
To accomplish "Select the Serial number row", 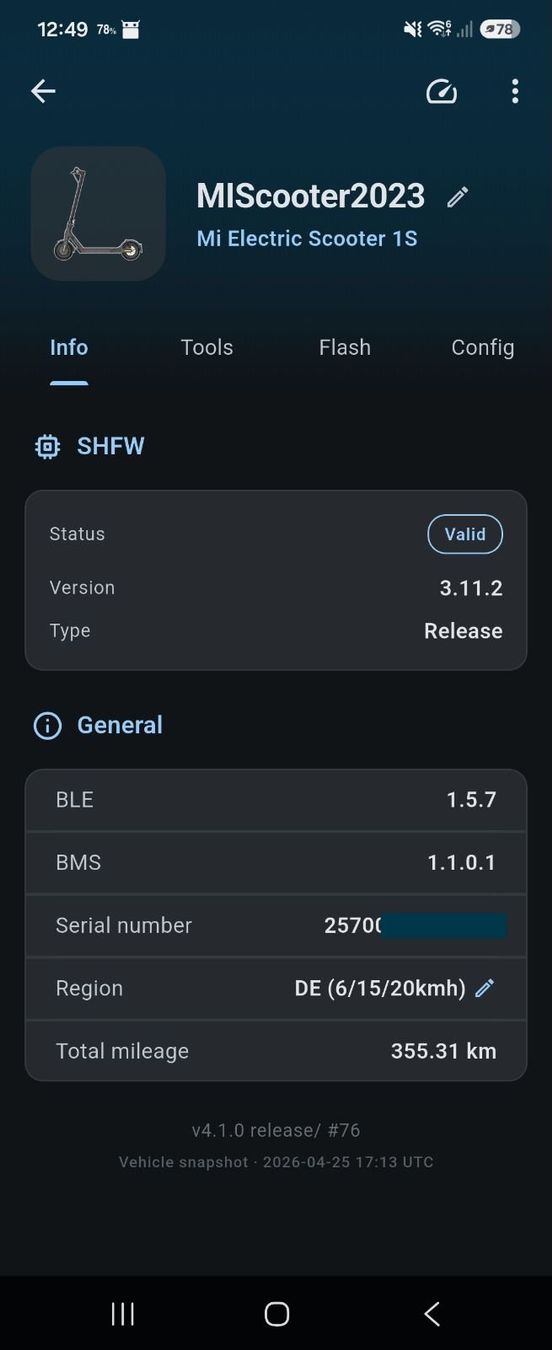I will 276,925.
